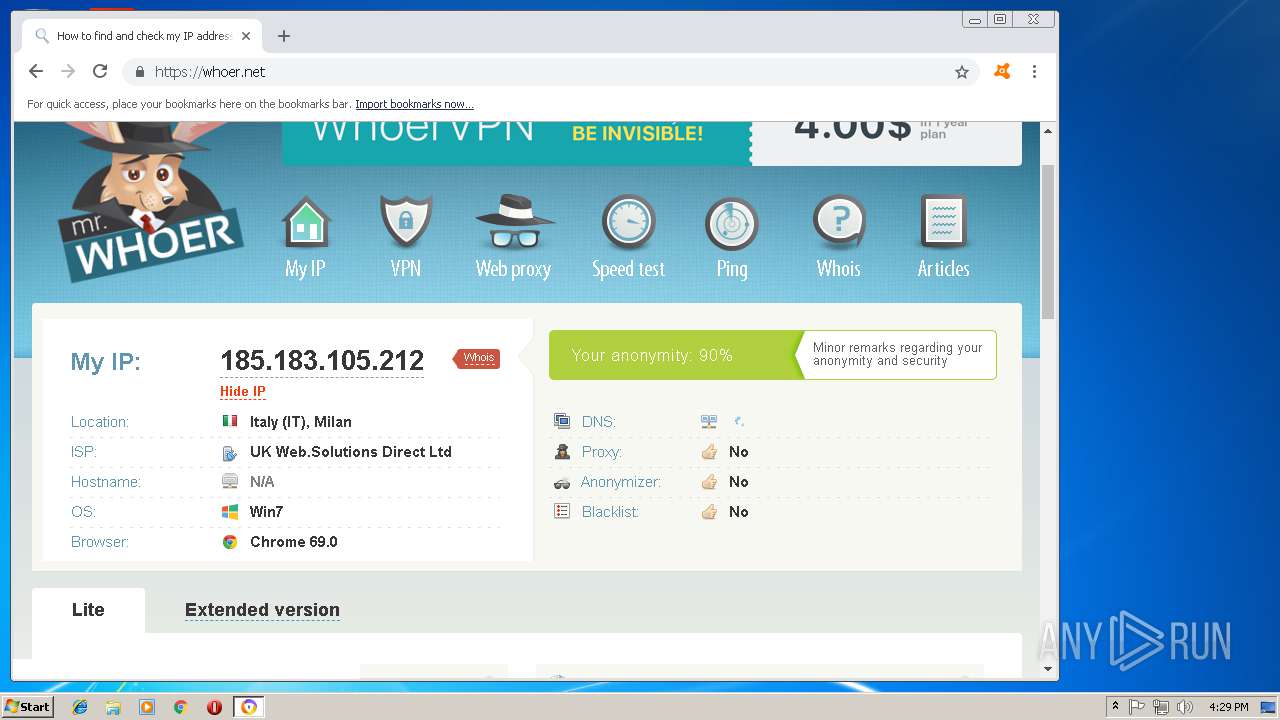The image size is (1280, 720).
Task: Open the My IP home icon
Action: tap(305, 222)
